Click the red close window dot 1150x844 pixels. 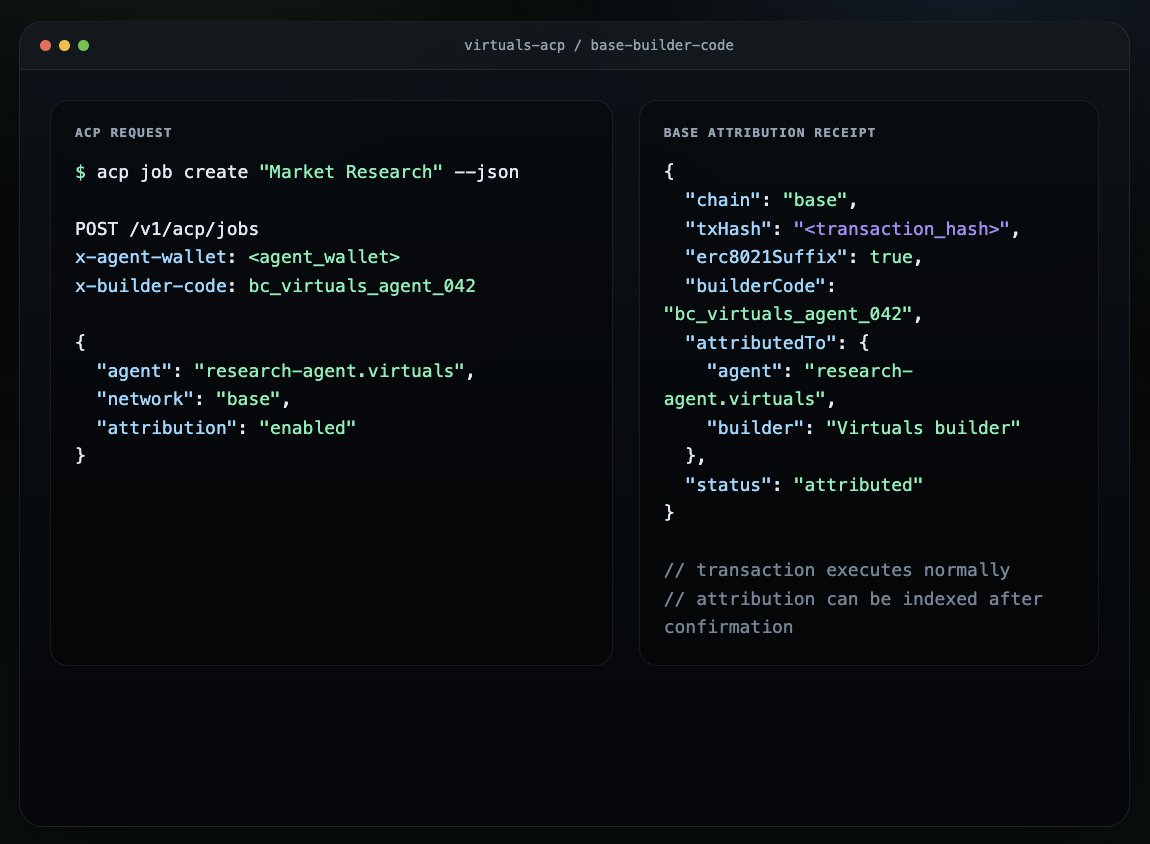click(x=45, y=45)
